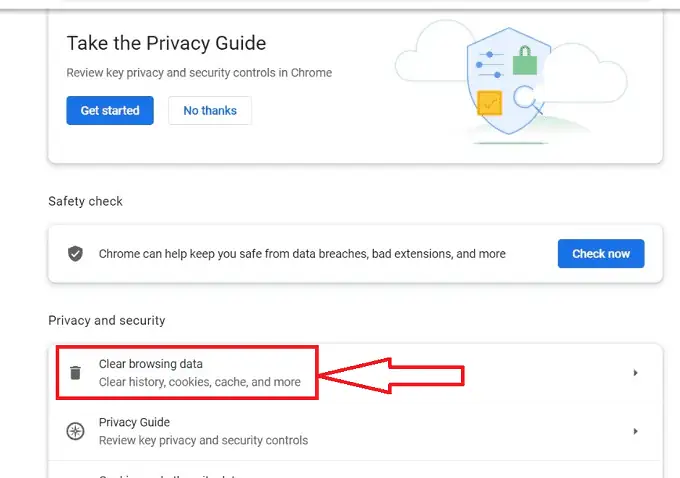Select the Clear history, cookies, cache subtitle

pyautogui.click(x=200, y=382)
